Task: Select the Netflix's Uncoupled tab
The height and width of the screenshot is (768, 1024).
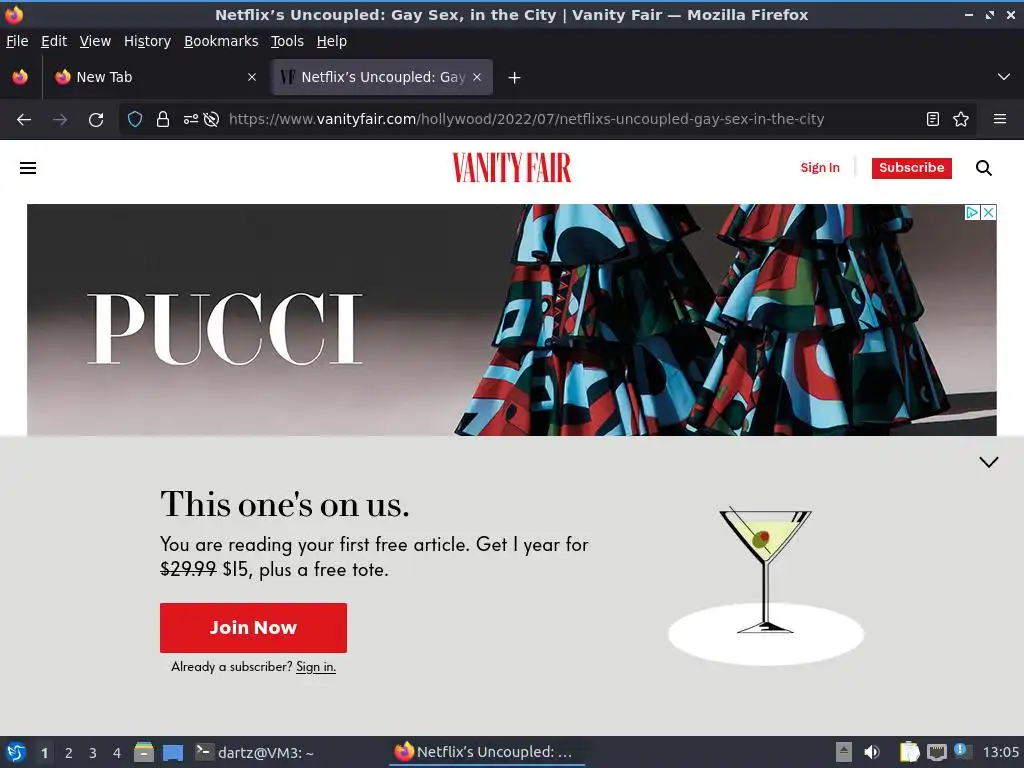Action: coord(383,77)
